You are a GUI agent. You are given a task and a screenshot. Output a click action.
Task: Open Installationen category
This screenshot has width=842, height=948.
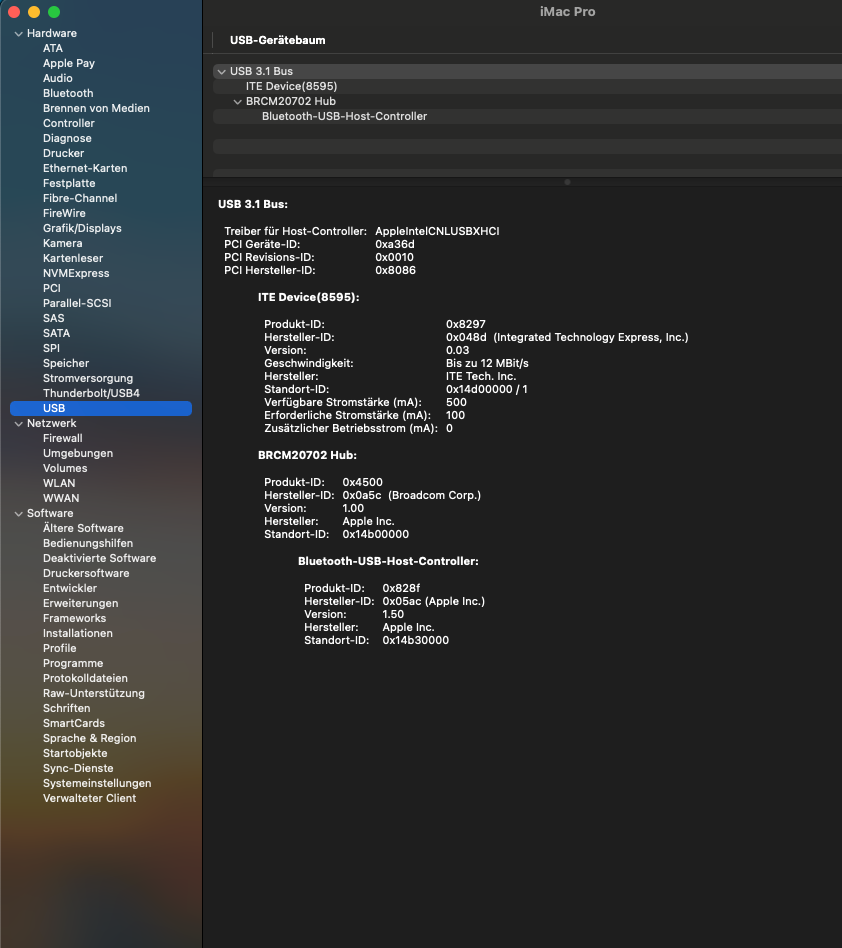pyautogui.click(x=78, y=633)
